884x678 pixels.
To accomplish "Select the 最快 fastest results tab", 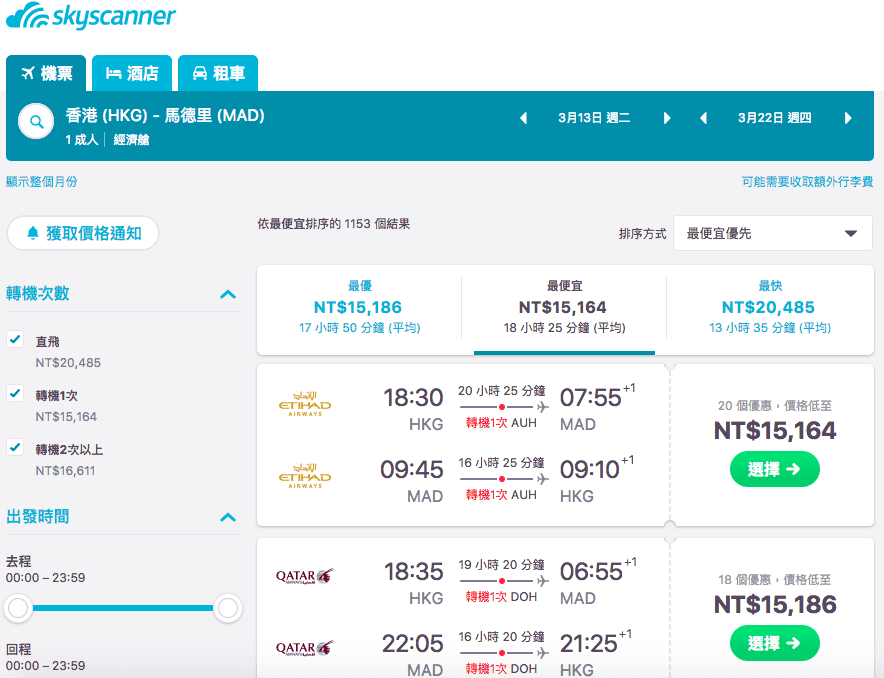I will [770, 308].
